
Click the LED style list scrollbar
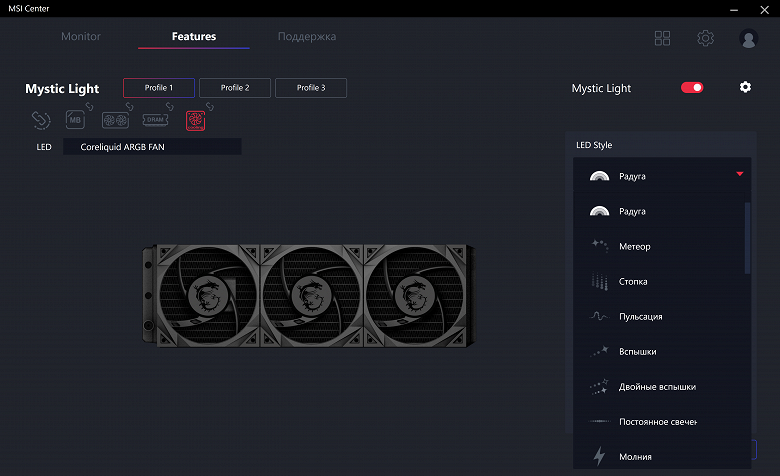pos(747,238)
